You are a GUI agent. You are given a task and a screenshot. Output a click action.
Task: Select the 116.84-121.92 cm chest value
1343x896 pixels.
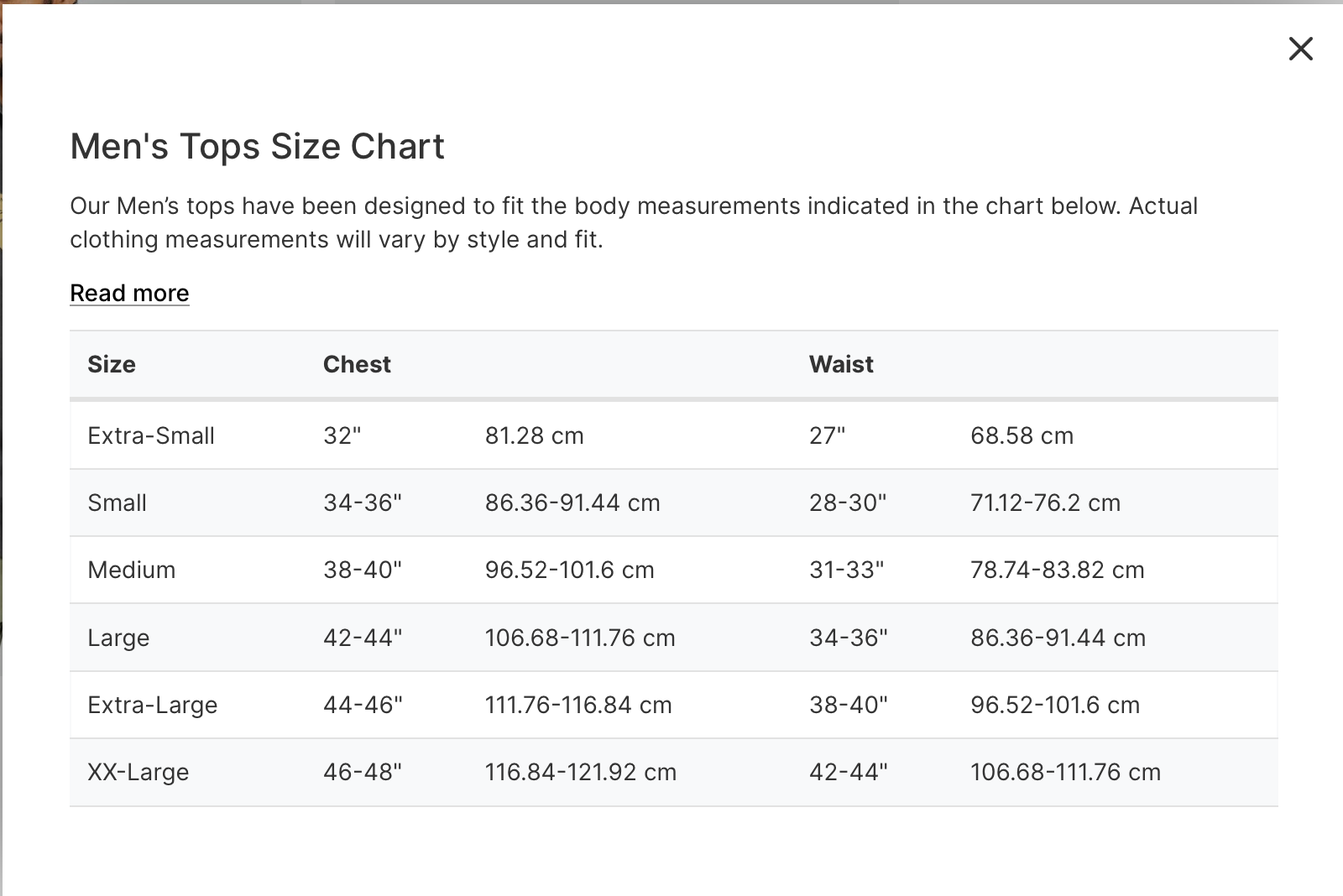tap(580, 772)
